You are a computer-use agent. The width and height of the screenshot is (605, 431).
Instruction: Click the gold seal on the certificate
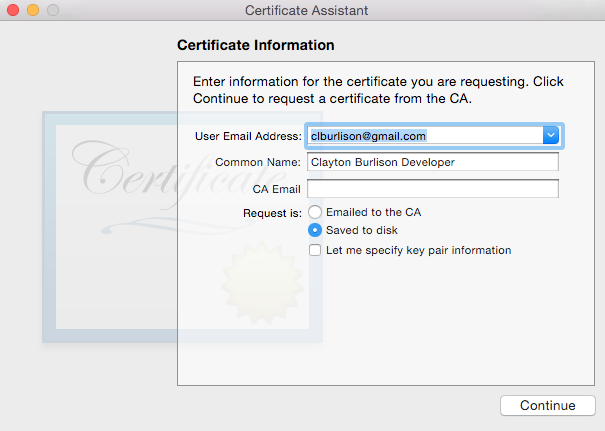(x=262, y=283)
